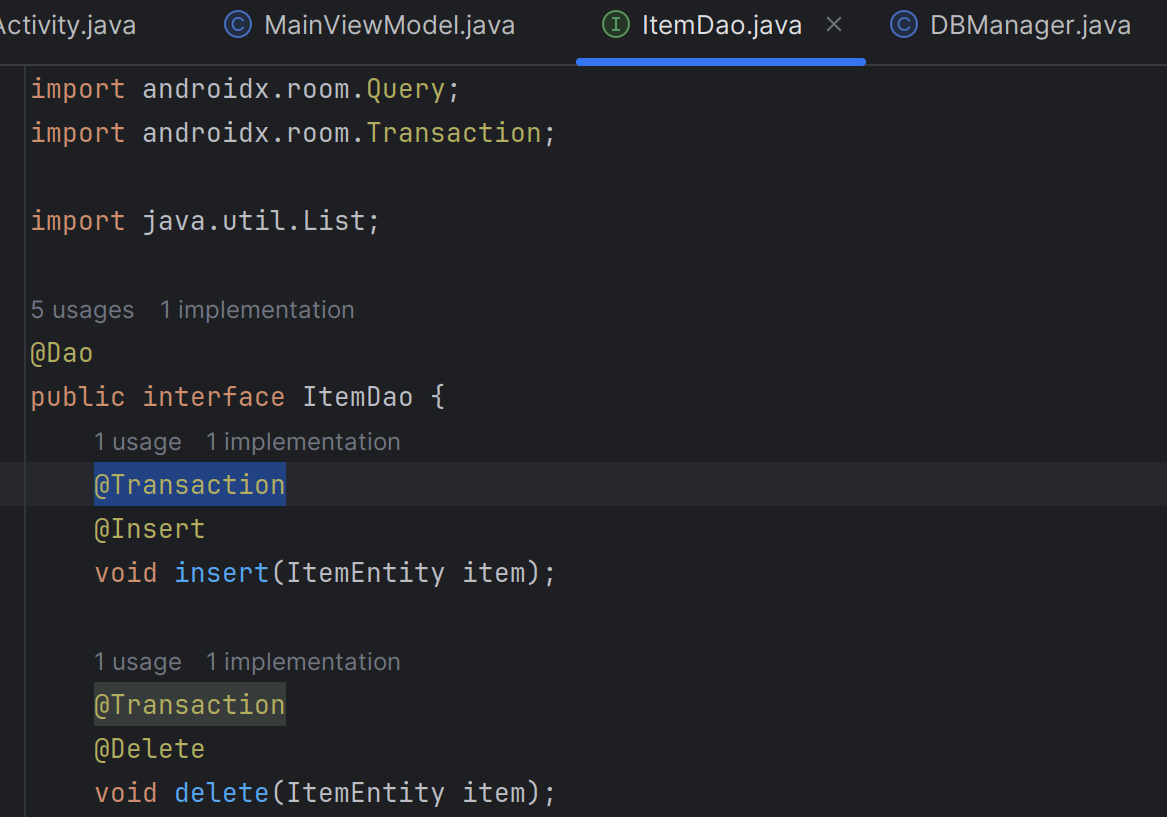Open the 1 implementation hint above insert method

303,442
